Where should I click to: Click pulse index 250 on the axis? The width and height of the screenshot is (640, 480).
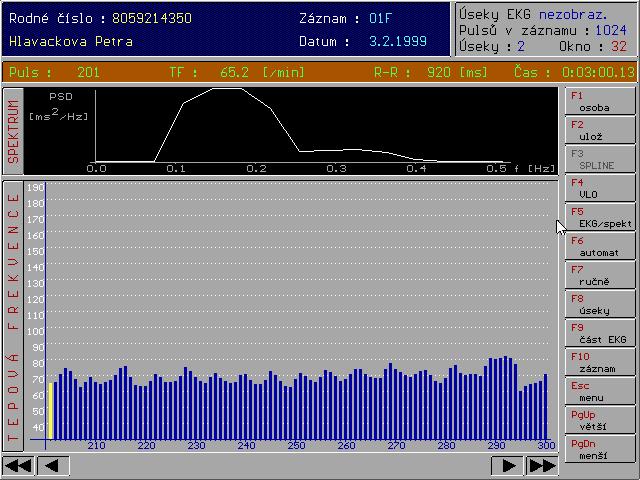point(297,445)
